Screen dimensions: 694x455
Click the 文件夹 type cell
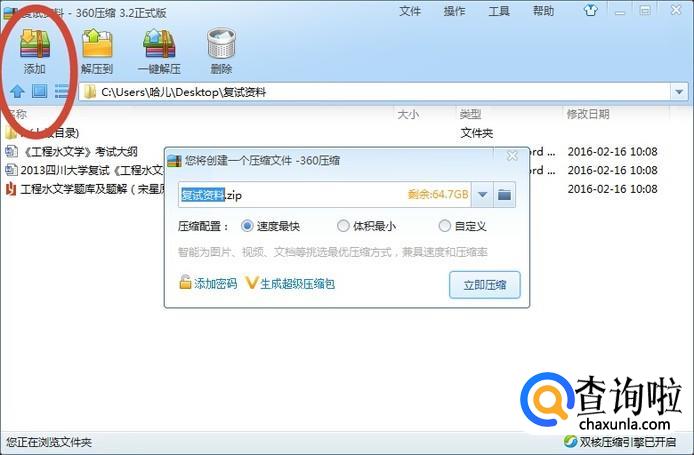477,133
